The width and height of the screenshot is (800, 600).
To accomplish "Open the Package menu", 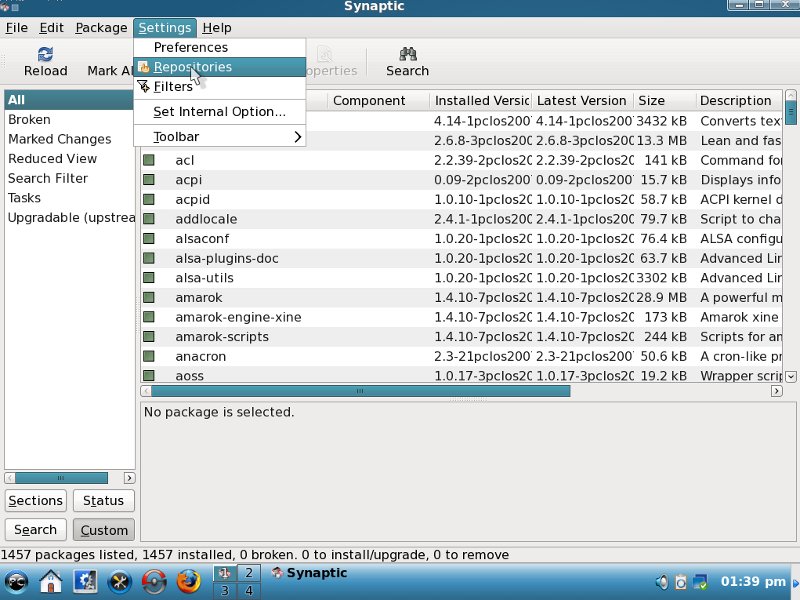I will [101, 28].
